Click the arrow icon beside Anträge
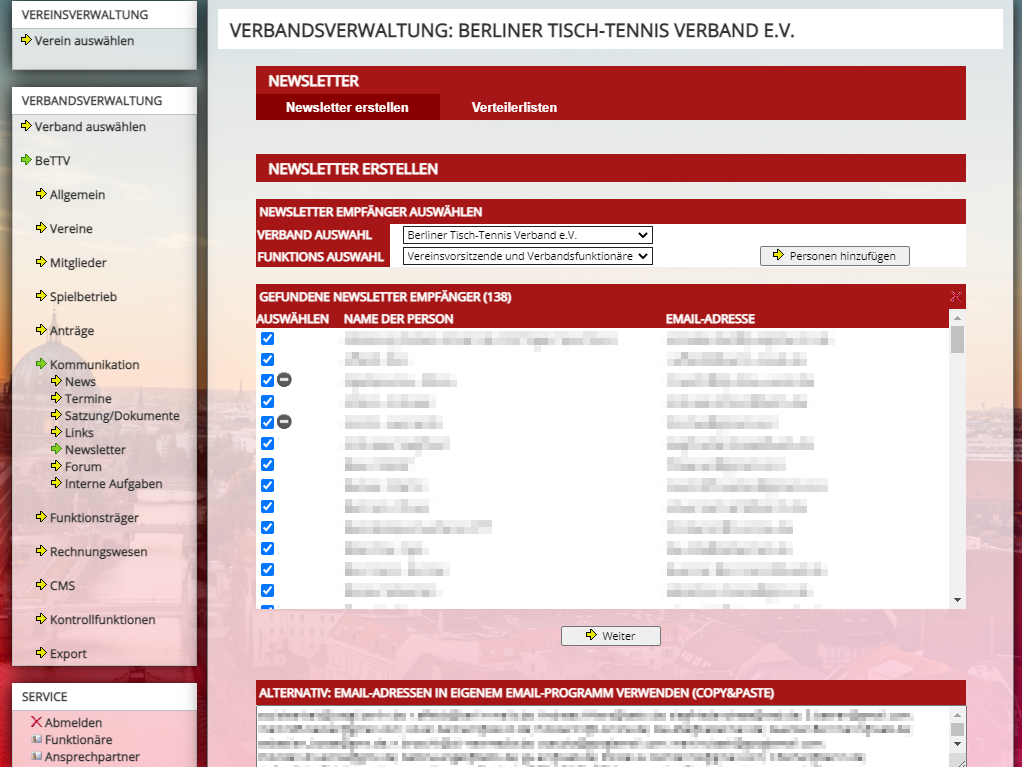This screenshot has width=1022, height=767. 41,329
